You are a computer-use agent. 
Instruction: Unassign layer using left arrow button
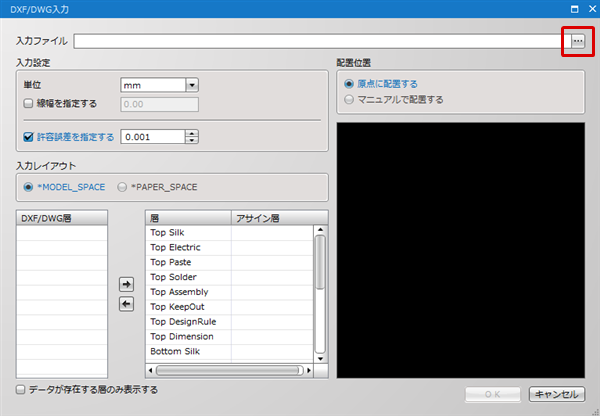pyautogui.click(x=126, y=304)
